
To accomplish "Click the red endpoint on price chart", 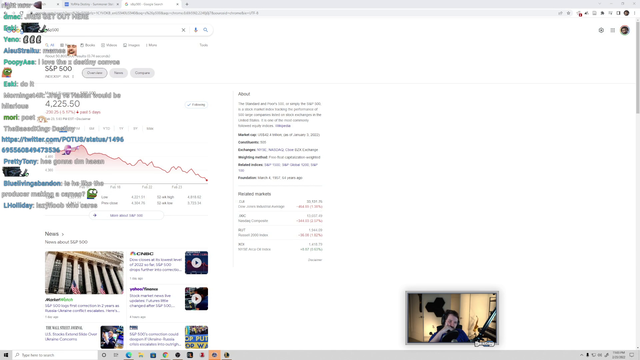I will point(207,180).
